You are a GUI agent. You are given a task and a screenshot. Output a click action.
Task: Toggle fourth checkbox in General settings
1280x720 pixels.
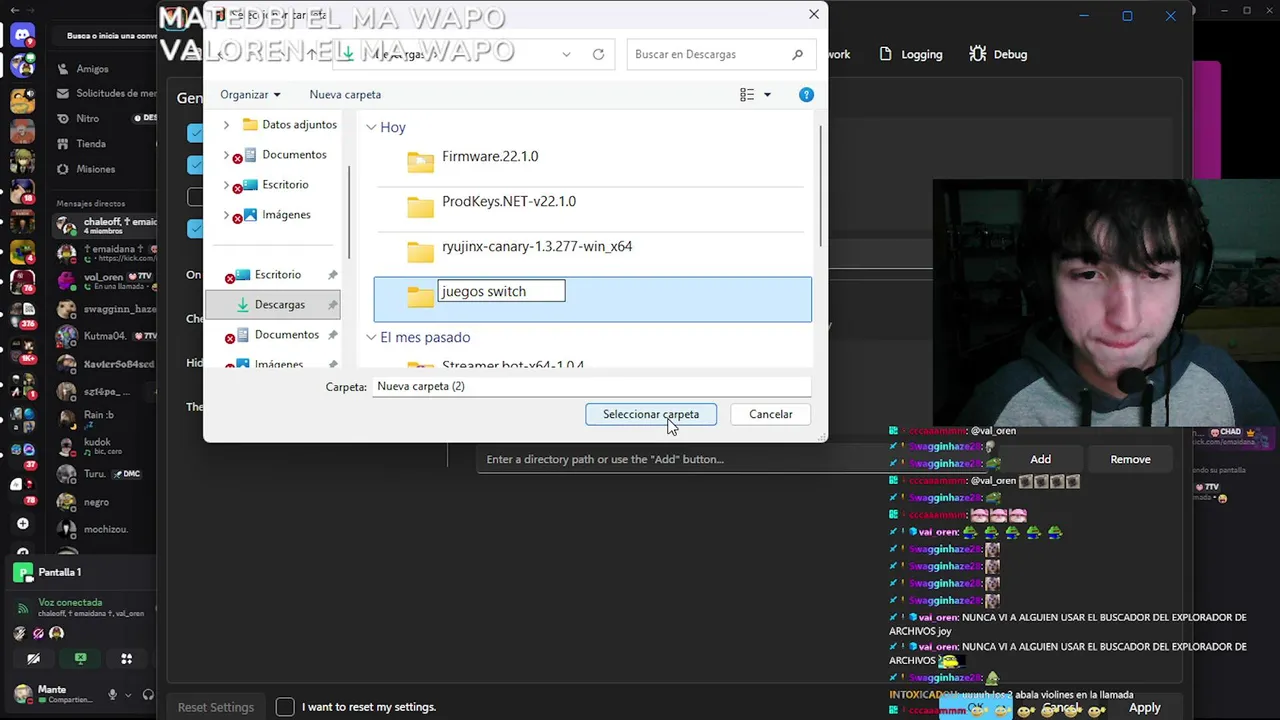pos(195,229)
